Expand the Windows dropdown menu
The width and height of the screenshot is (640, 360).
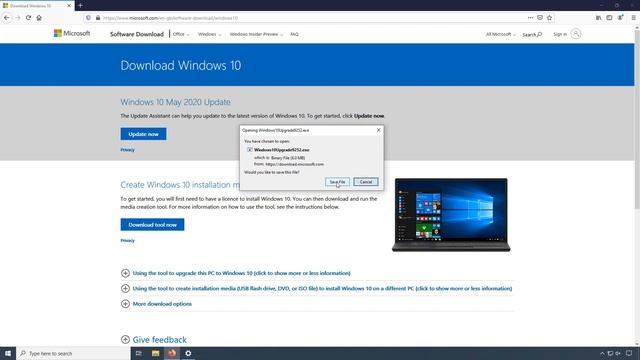209,34
